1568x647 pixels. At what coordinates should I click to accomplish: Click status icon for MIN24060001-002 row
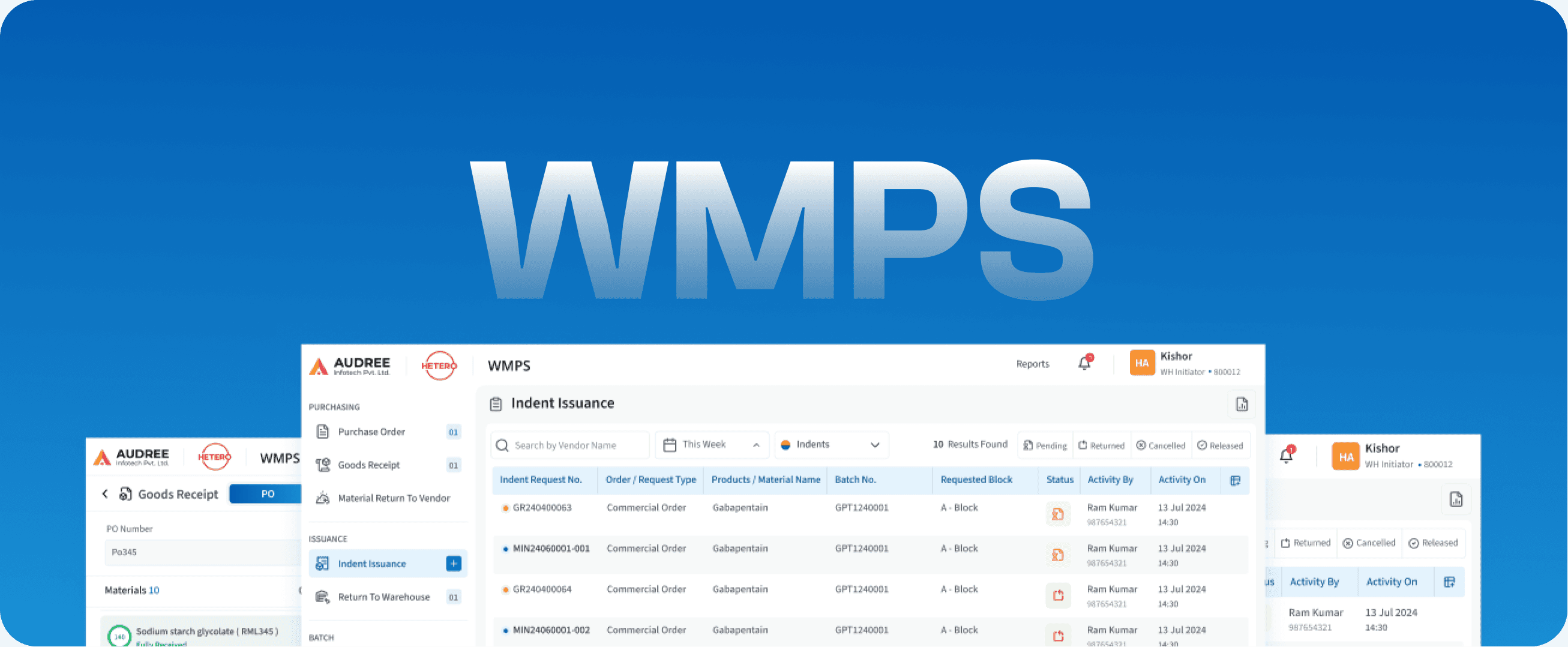(1058, 636)
